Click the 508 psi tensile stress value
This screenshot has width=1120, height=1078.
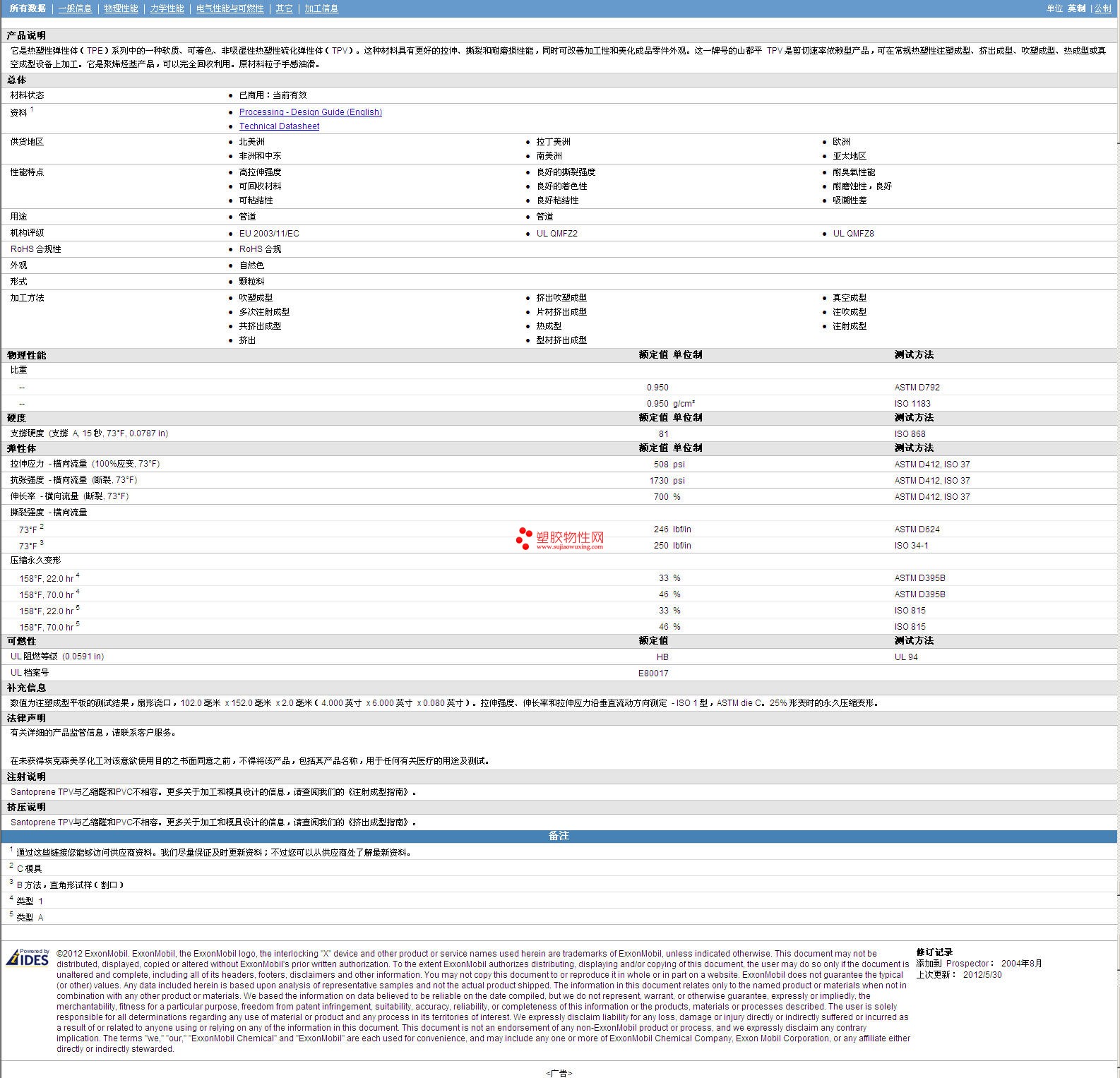(x=669, y=465)
